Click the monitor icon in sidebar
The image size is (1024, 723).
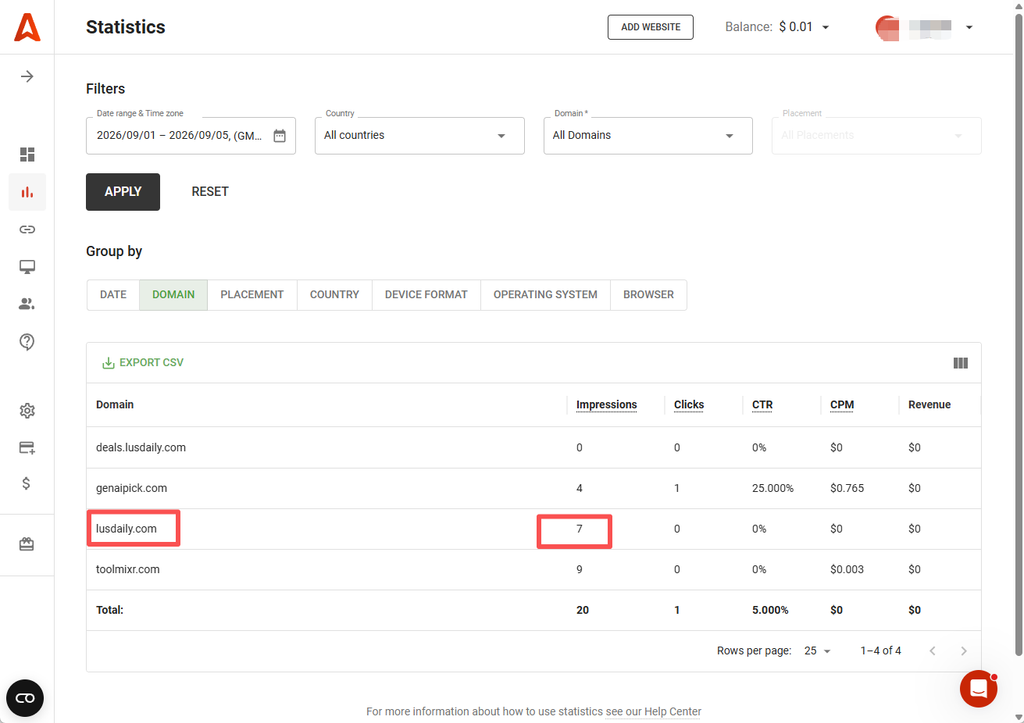pyautogui.click(x=27, y=266)
